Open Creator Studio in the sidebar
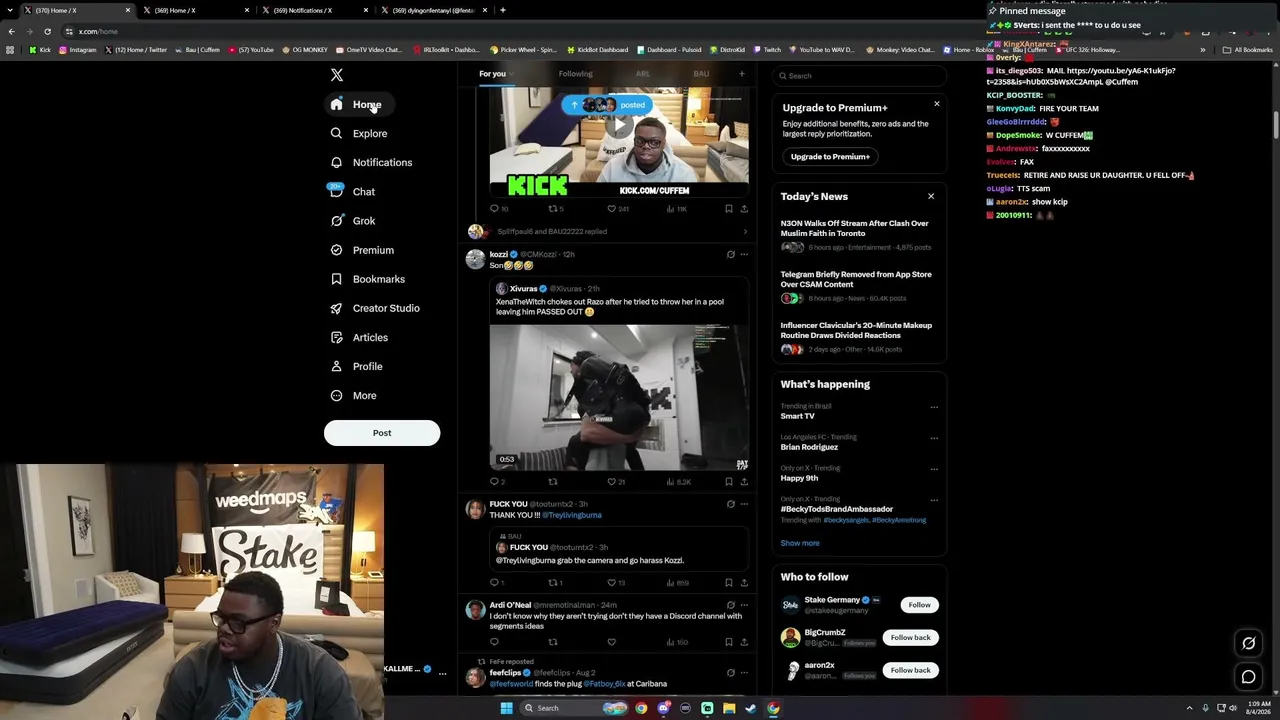 coord(375,308)
